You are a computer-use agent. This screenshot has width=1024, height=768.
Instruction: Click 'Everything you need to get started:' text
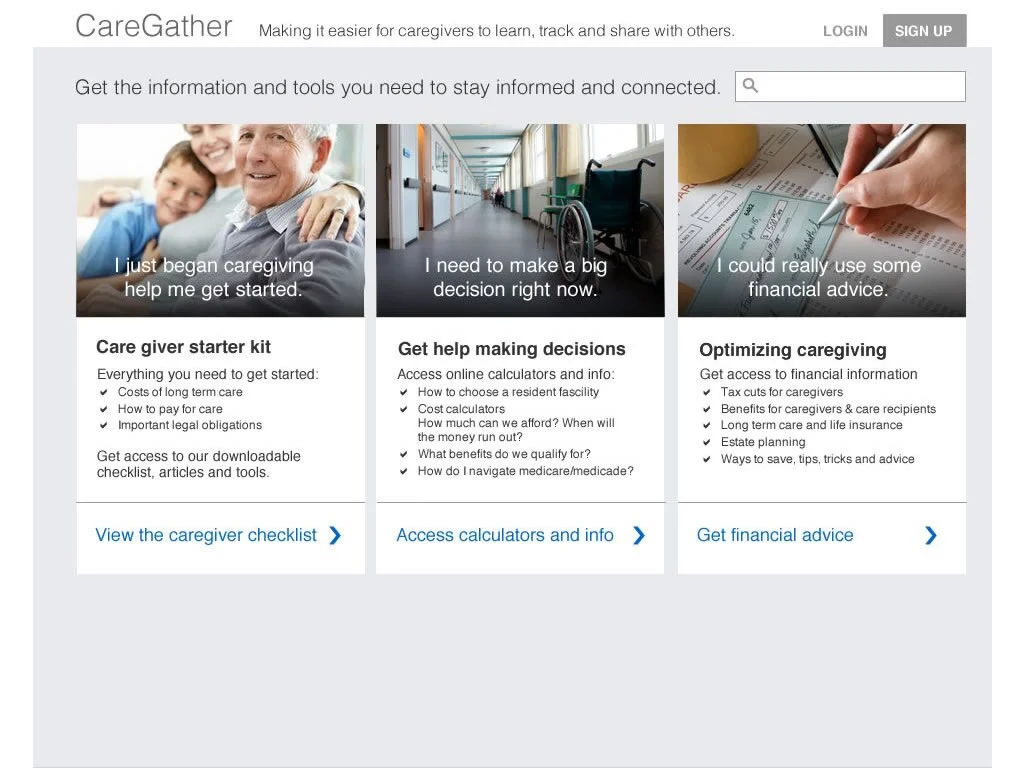coord(208,374)
